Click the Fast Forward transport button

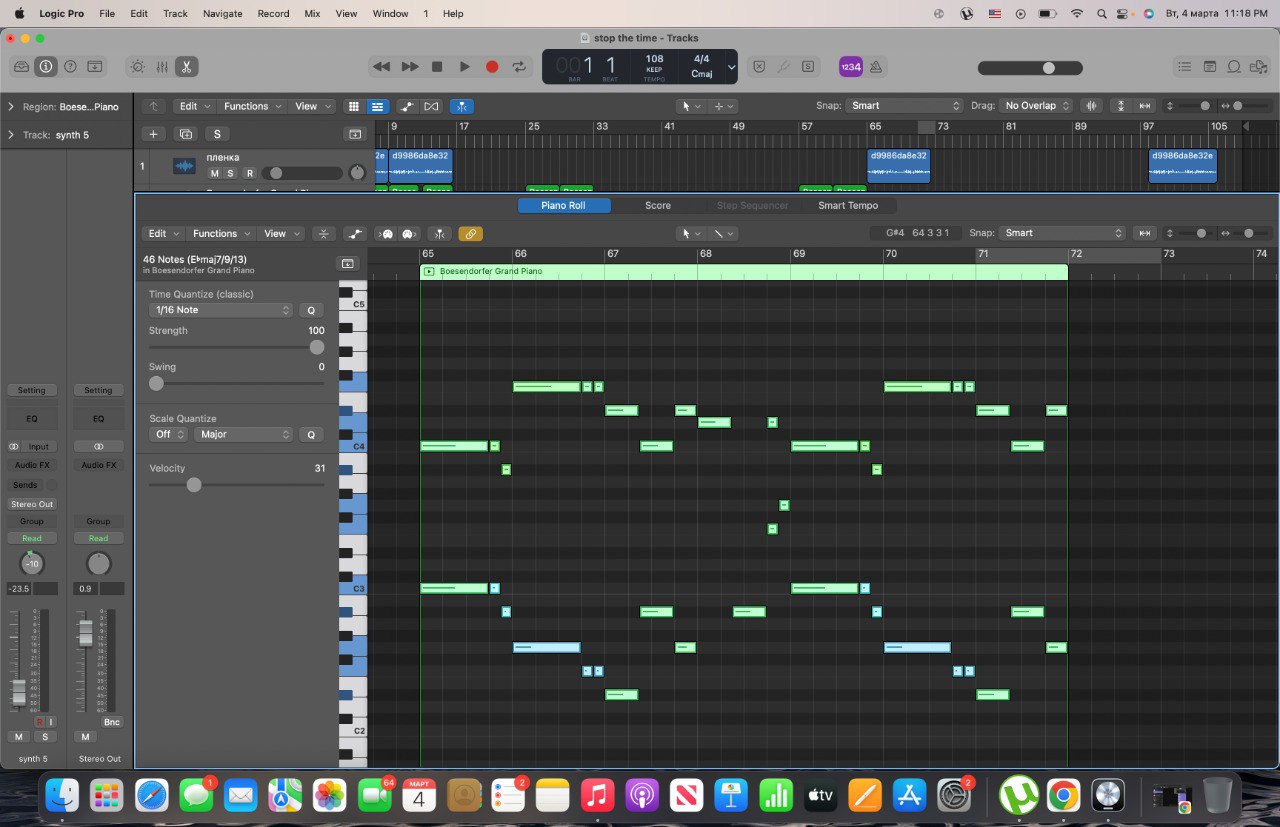click(410, 67)
